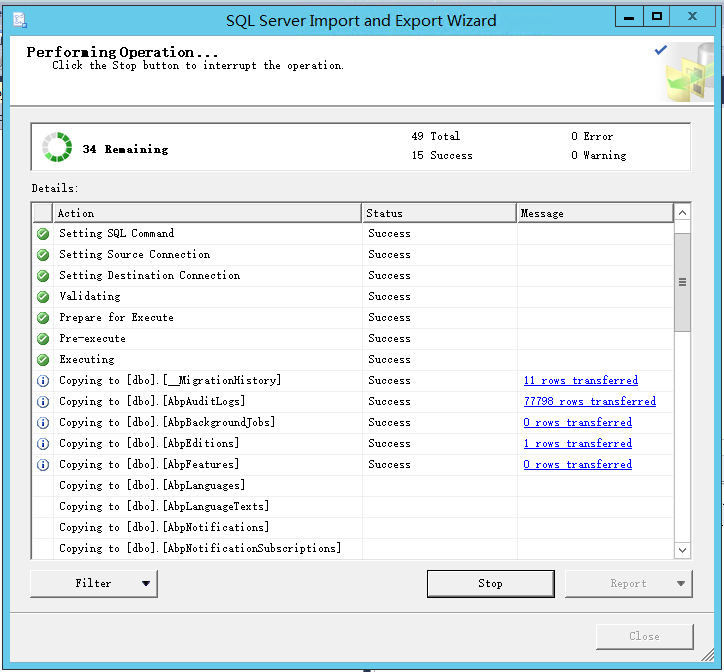
Task: Click info icon for AbpAuditLogs row
Action: [43, 402]
